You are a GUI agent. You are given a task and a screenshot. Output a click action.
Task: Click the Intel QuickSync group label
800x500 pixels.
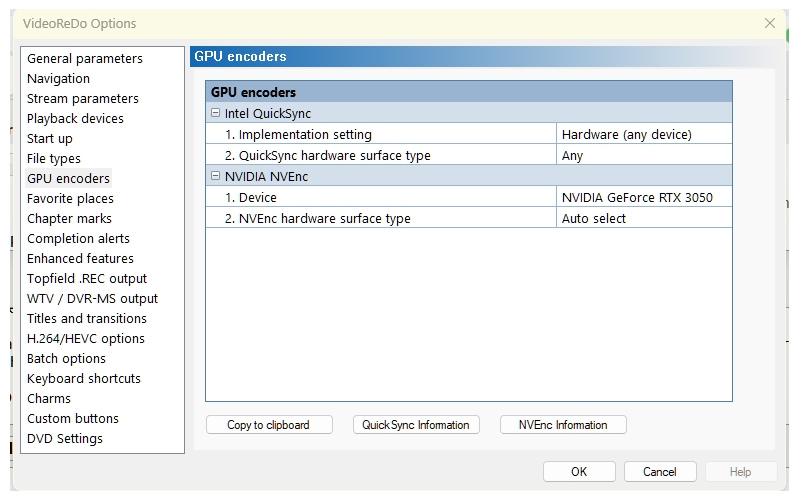268,113
